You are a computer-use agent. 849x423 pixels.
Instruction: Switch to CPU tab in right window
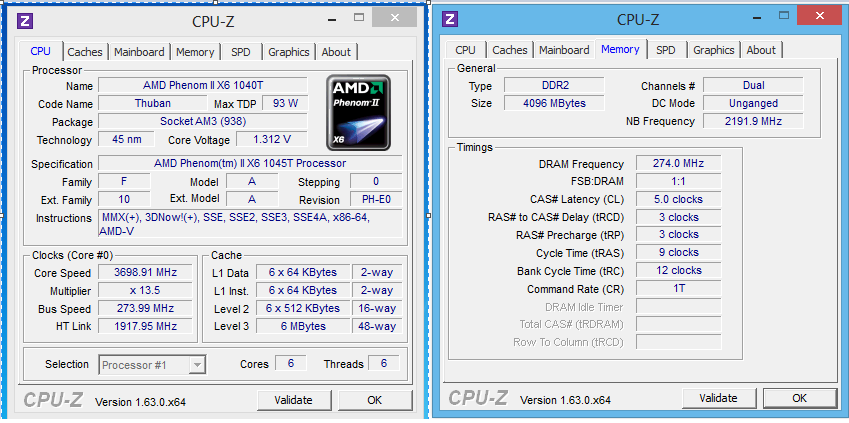(x=465, y=50)
